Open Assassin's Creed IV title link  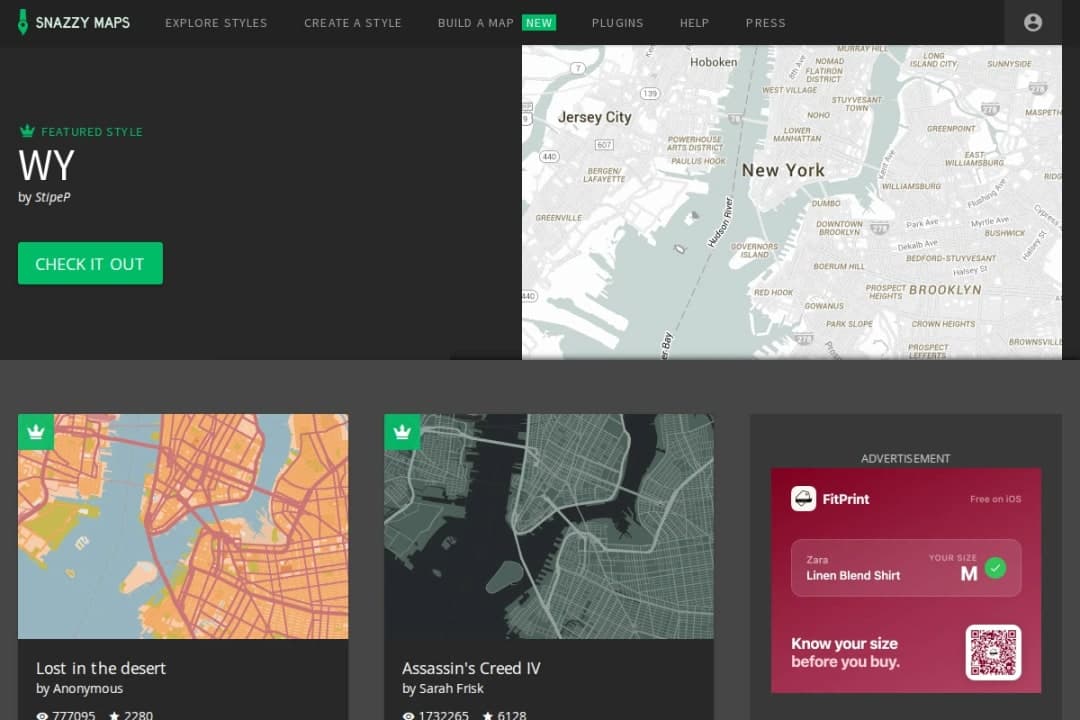coord(471,668)
